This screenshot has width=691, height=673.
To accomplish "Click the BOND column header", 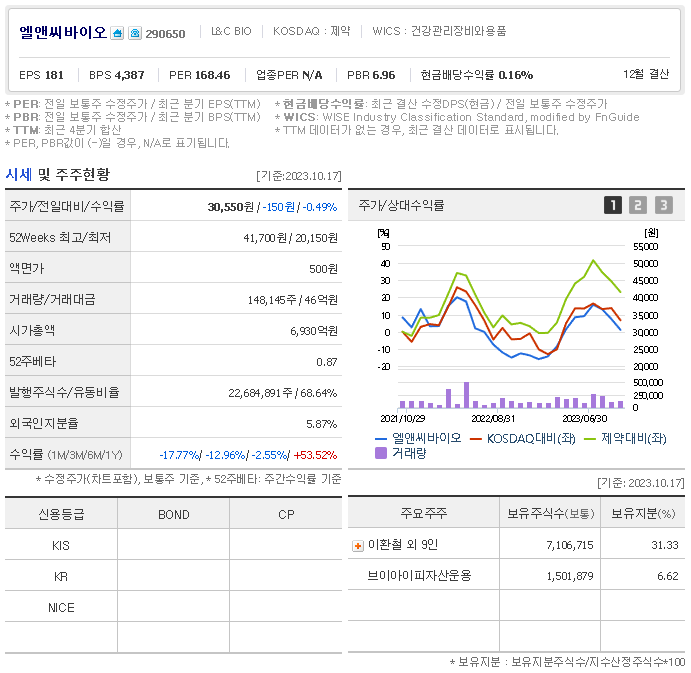I will click(x=174, y=514).
